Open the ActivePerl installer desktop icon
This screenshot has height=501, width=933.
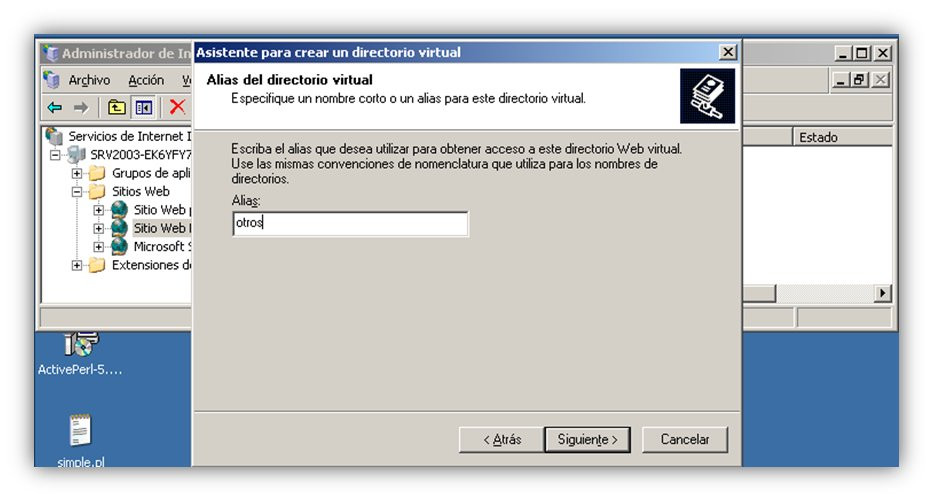click(80, 345)
